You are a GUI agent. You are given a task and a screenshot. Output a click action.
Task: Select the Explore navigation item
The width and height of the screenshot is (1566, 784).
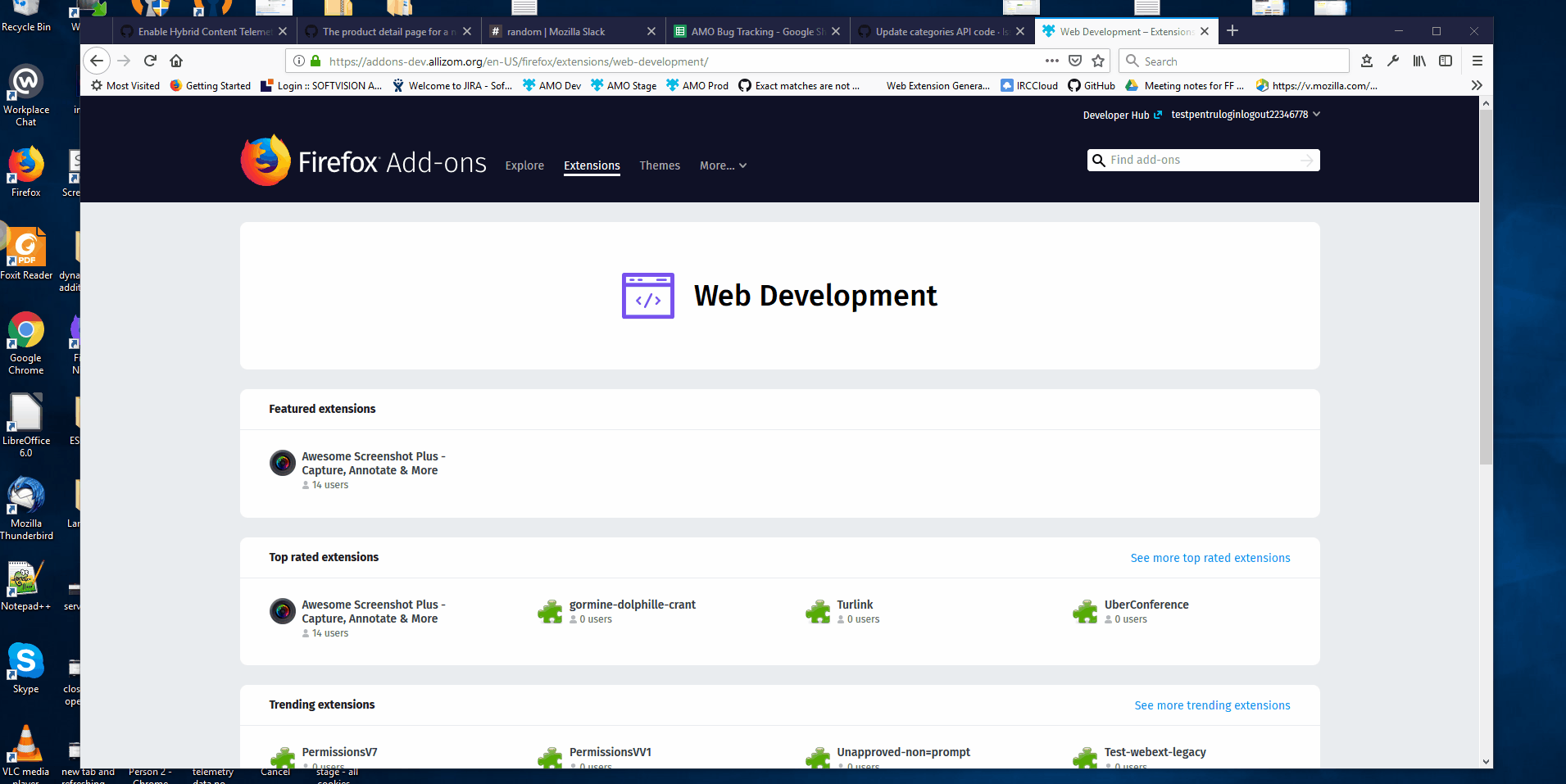524,165
